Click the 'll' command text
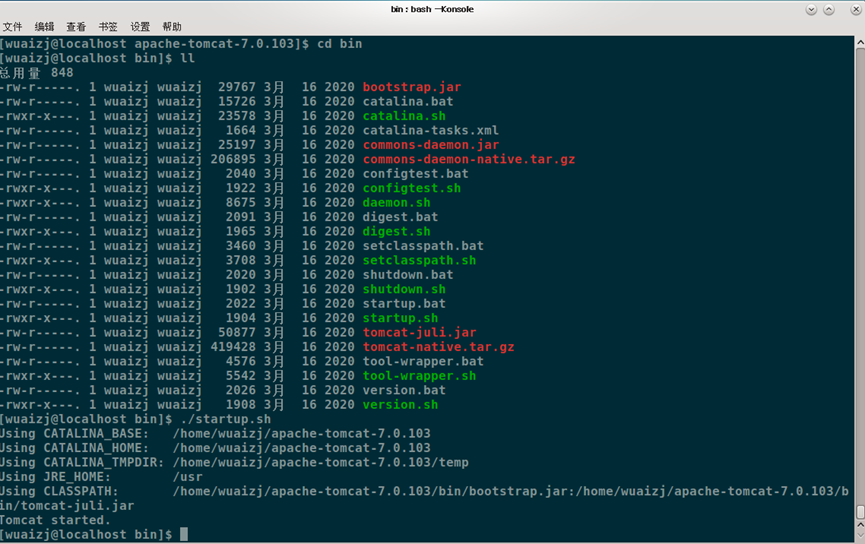 (188, 58)
